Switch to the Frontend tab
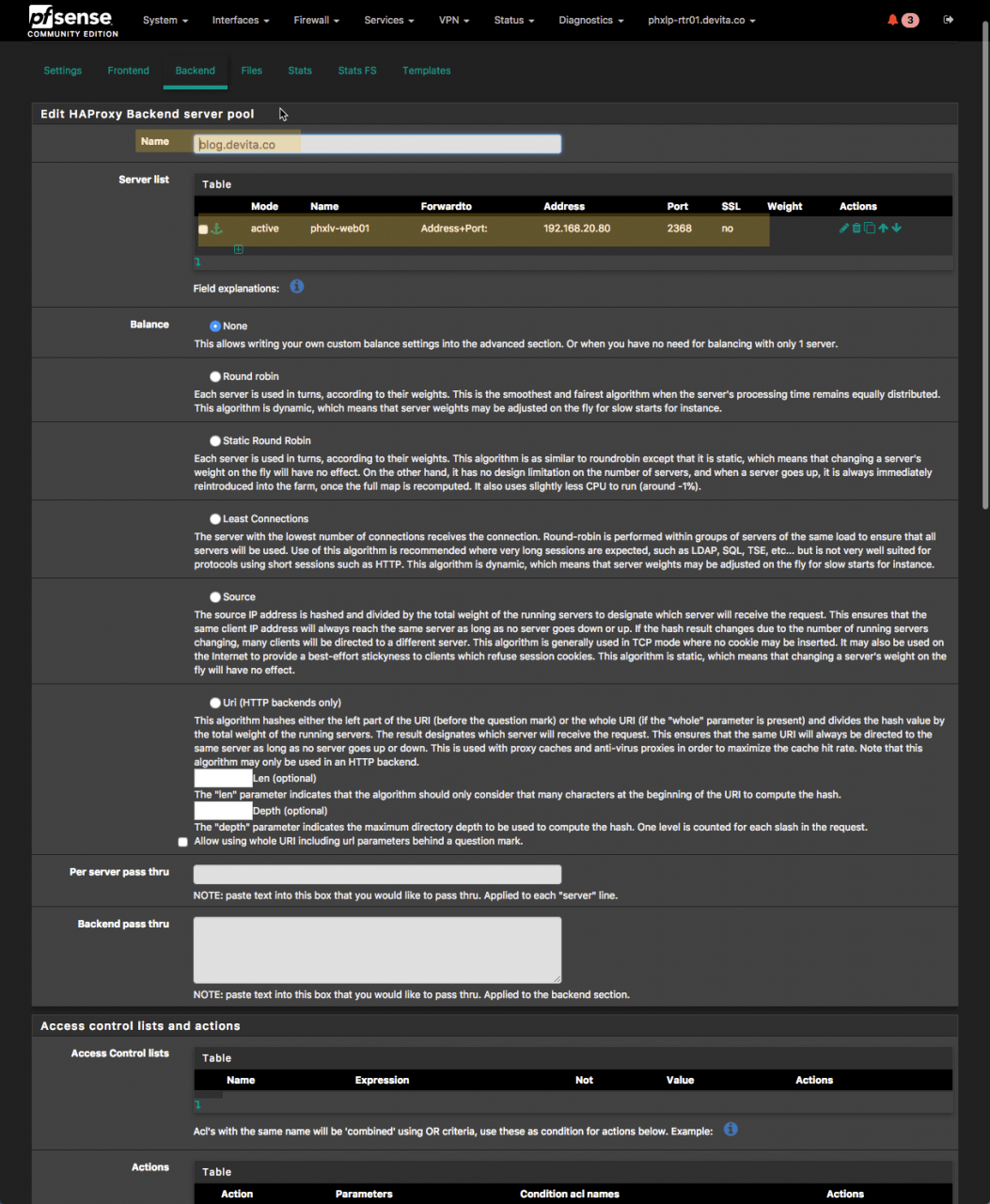 [128, 71]
